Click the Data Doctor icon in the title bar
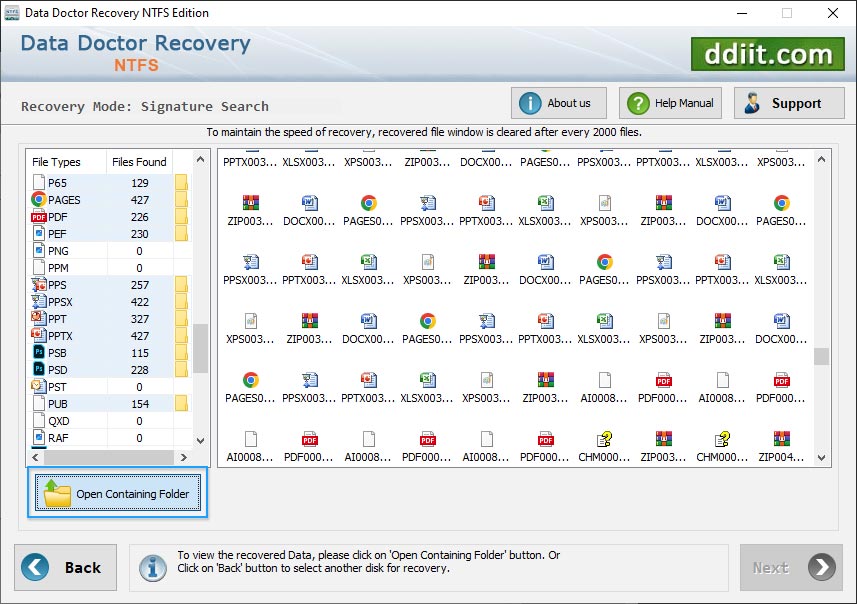 (x=11, y=13)
